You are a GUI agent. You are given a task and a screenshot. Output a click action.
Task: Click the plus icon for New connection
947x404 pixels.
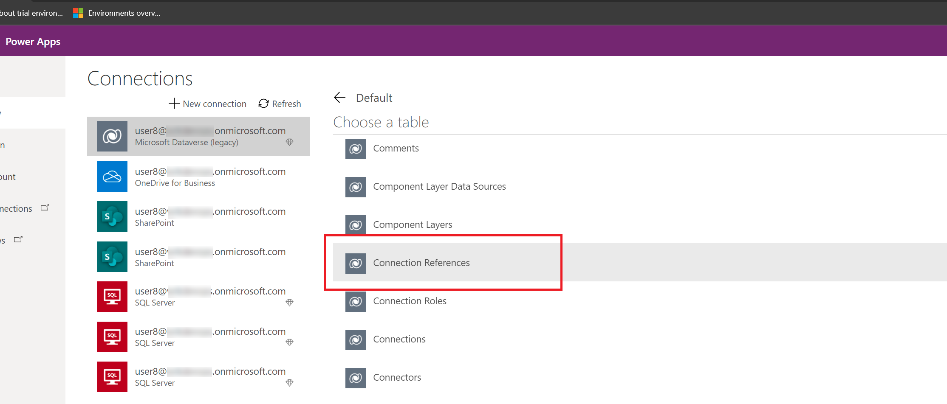click(x=174, y=104)
